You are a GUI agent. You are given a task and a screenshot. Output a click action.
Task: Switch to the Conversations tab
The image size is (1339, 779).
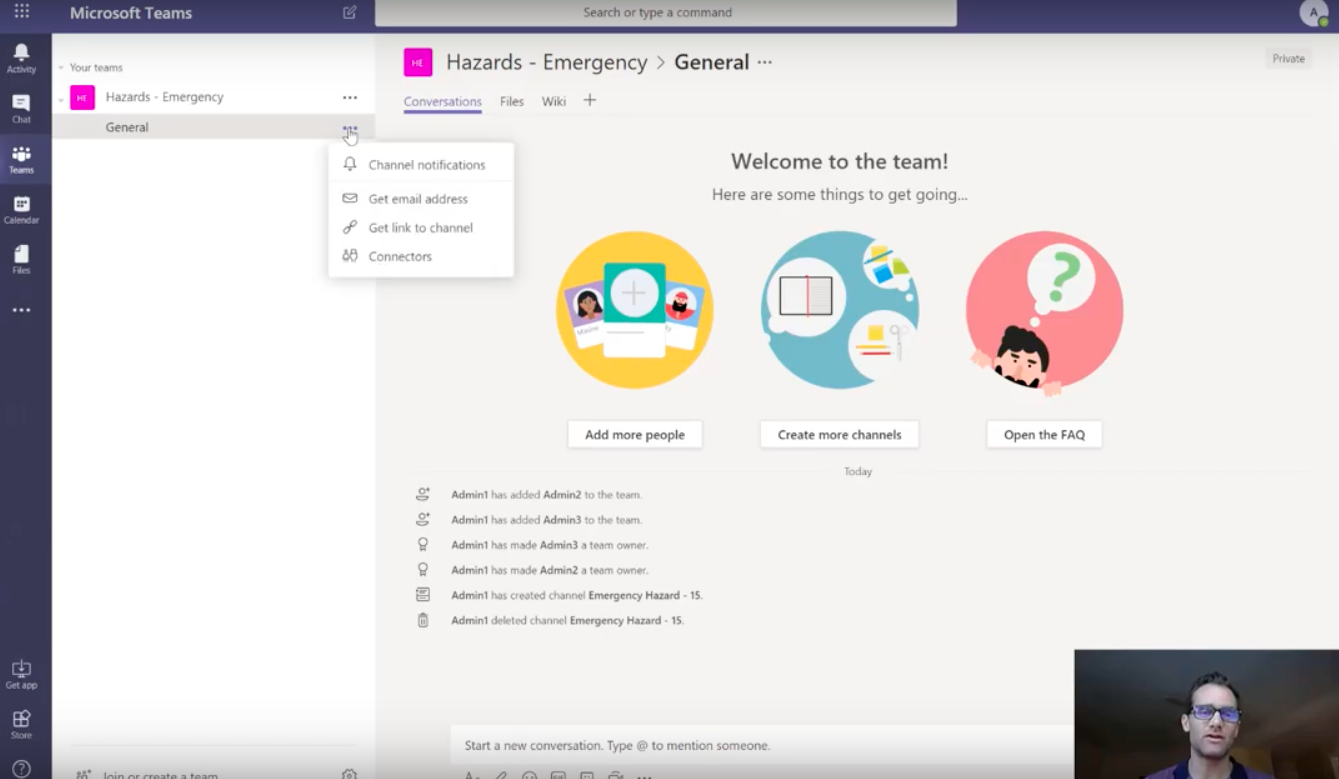[x=443, y=101]
